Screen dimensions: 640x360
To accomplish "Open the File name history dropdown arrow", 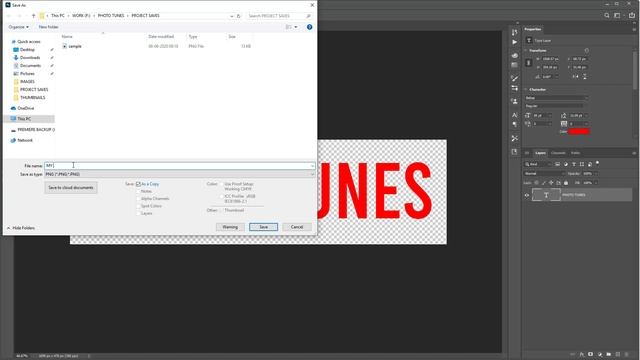I will [x=312, y=166].
